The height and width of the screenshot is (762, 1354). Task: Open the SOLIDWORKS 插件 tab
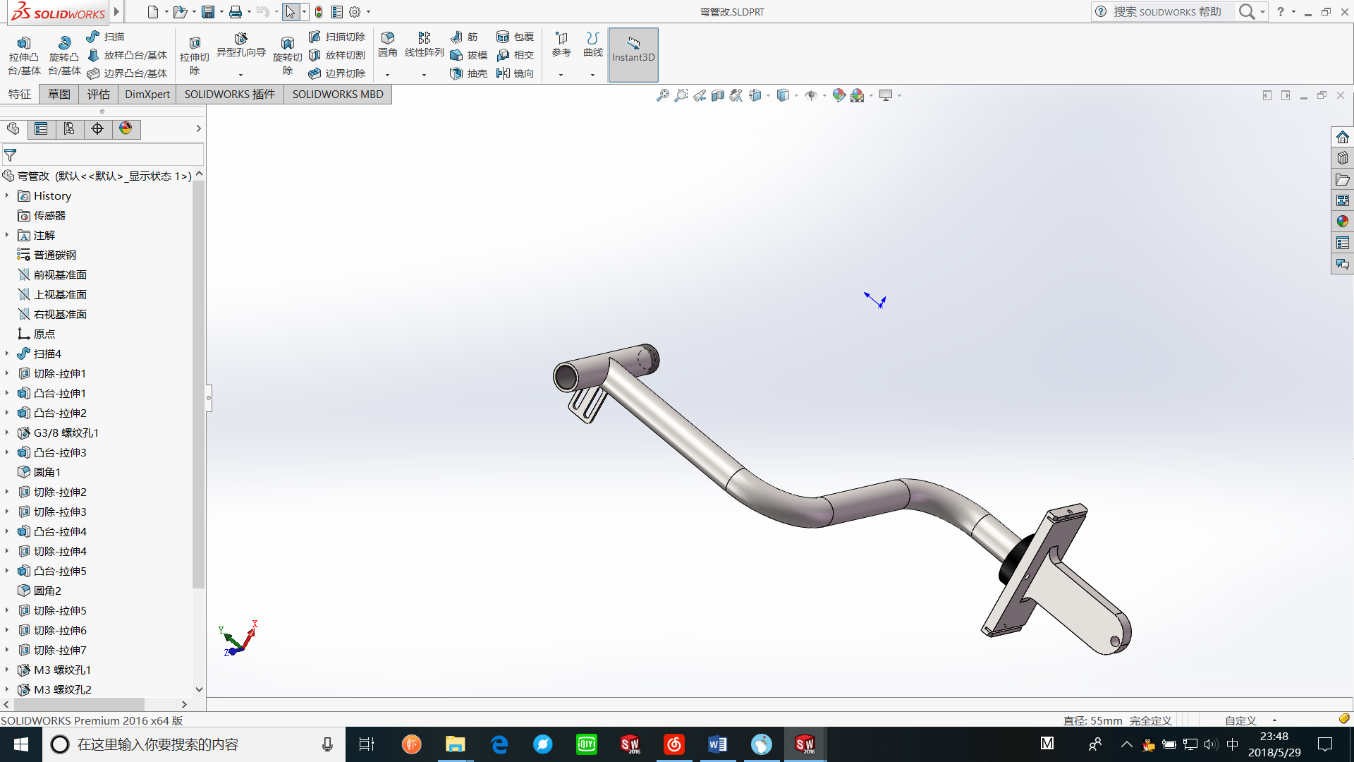pos(229,94)
